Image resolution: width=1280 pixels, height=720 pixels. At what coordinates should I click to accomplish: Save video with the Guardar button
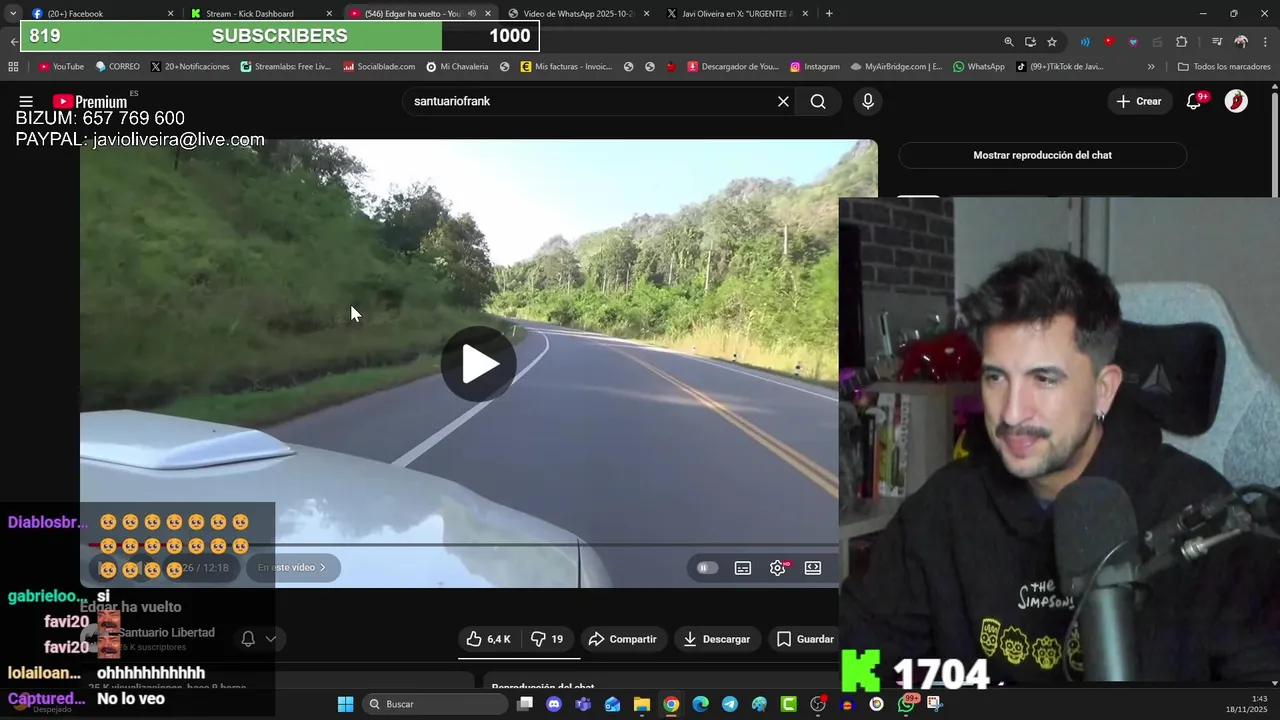point(805,639)
